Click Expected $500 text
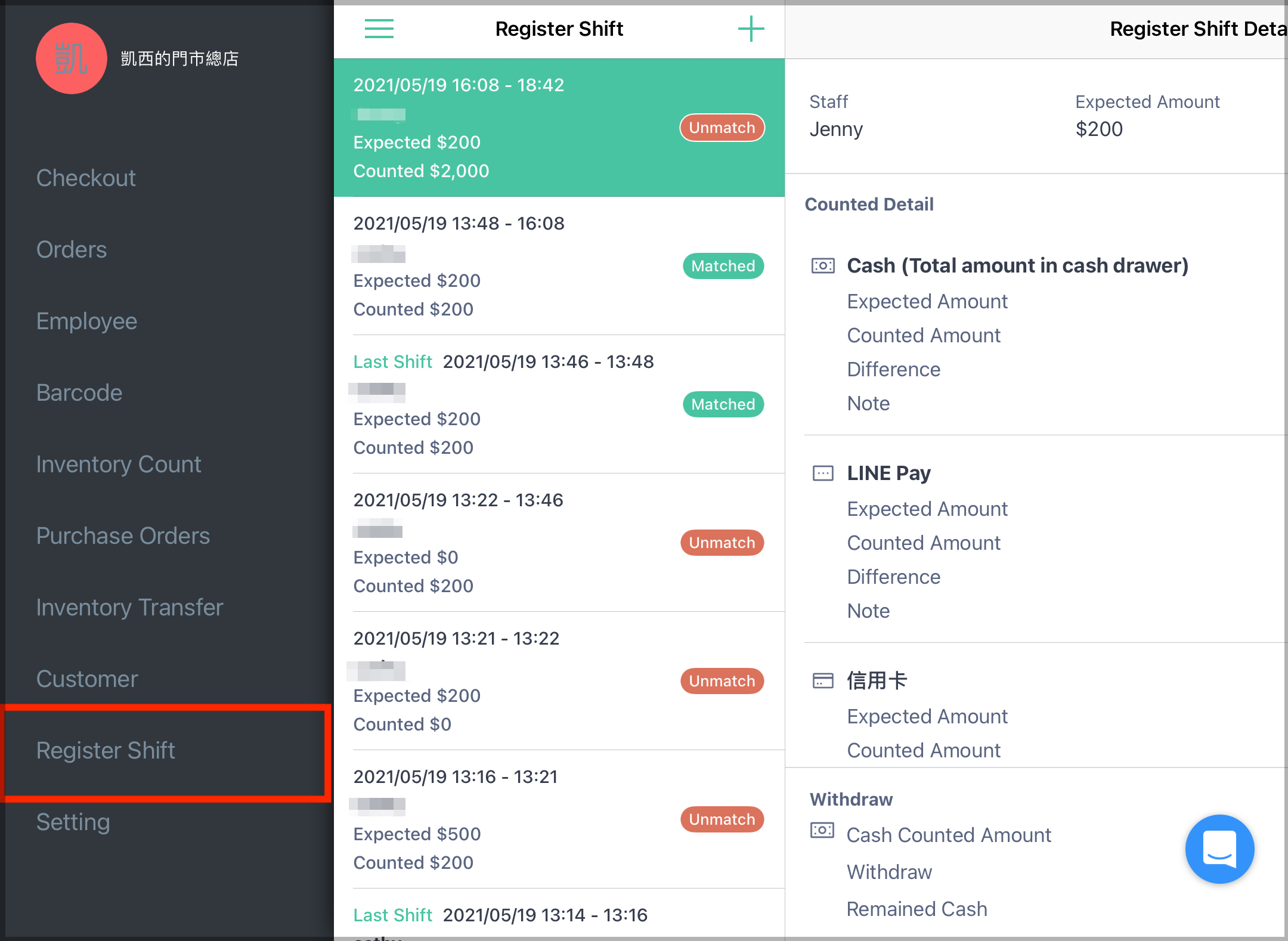Image resolution: width=1288 pixels, height=941 pixels. (x=417, y=834)
